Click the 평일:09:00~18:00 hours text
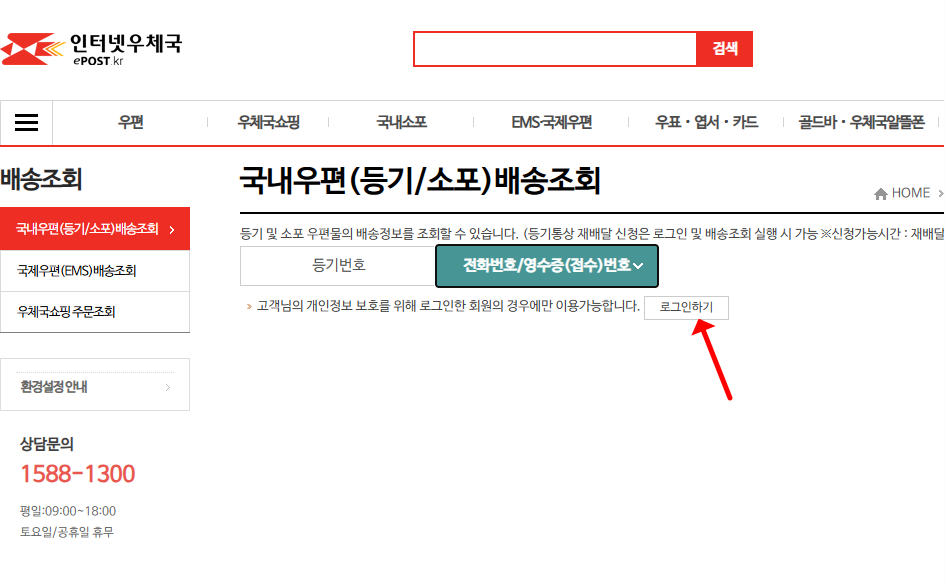This screenshot has width=945, height=586. [68, 511]
